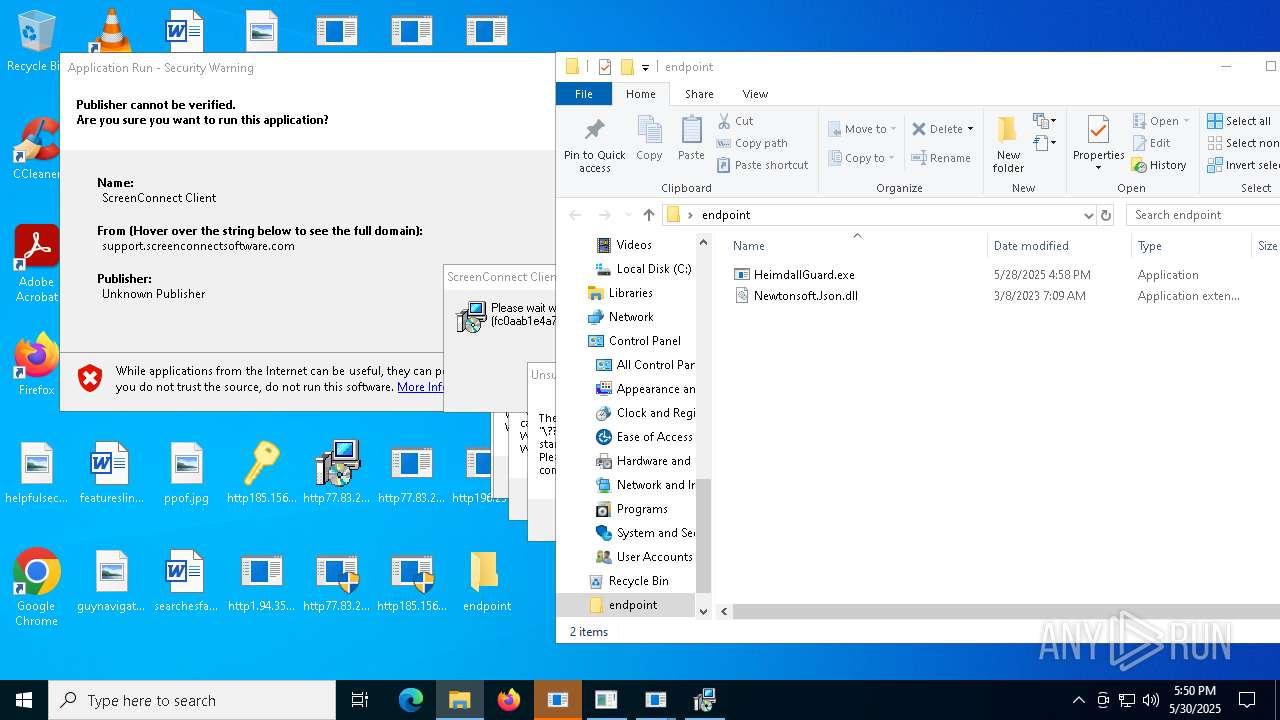The height and width of the screenshot is (720, 1280).
Task: Click the Cut scissors icon
Action: tap(724, 121)
